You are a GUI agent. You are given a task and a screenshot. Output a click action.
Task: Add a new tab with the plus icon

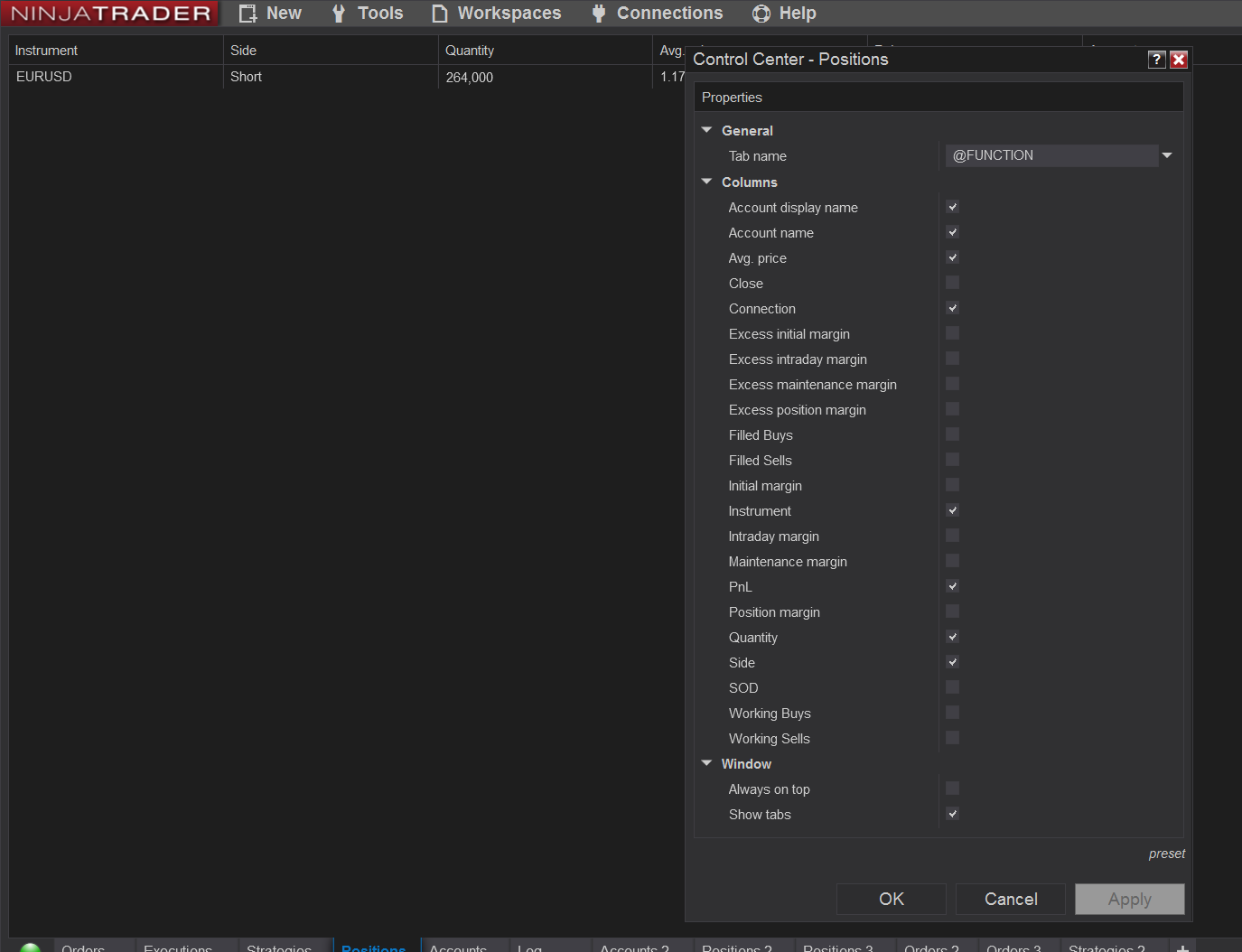1182,947
